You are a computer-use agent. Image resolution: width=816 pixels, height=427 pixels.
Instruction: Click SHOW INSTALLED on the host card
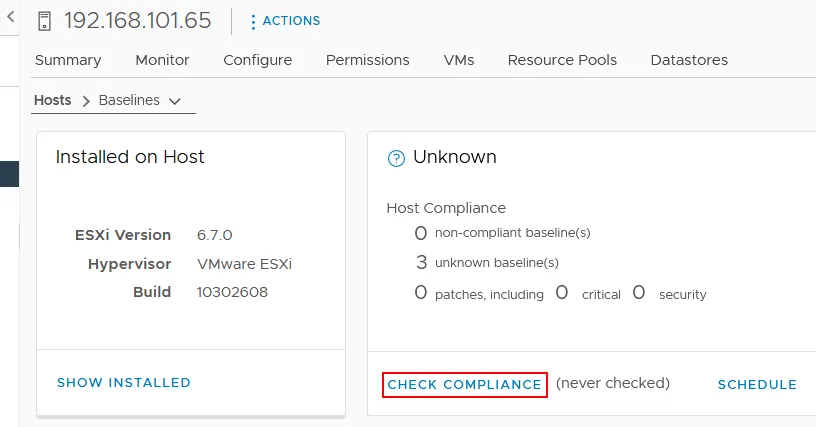(x=123, y=383)
